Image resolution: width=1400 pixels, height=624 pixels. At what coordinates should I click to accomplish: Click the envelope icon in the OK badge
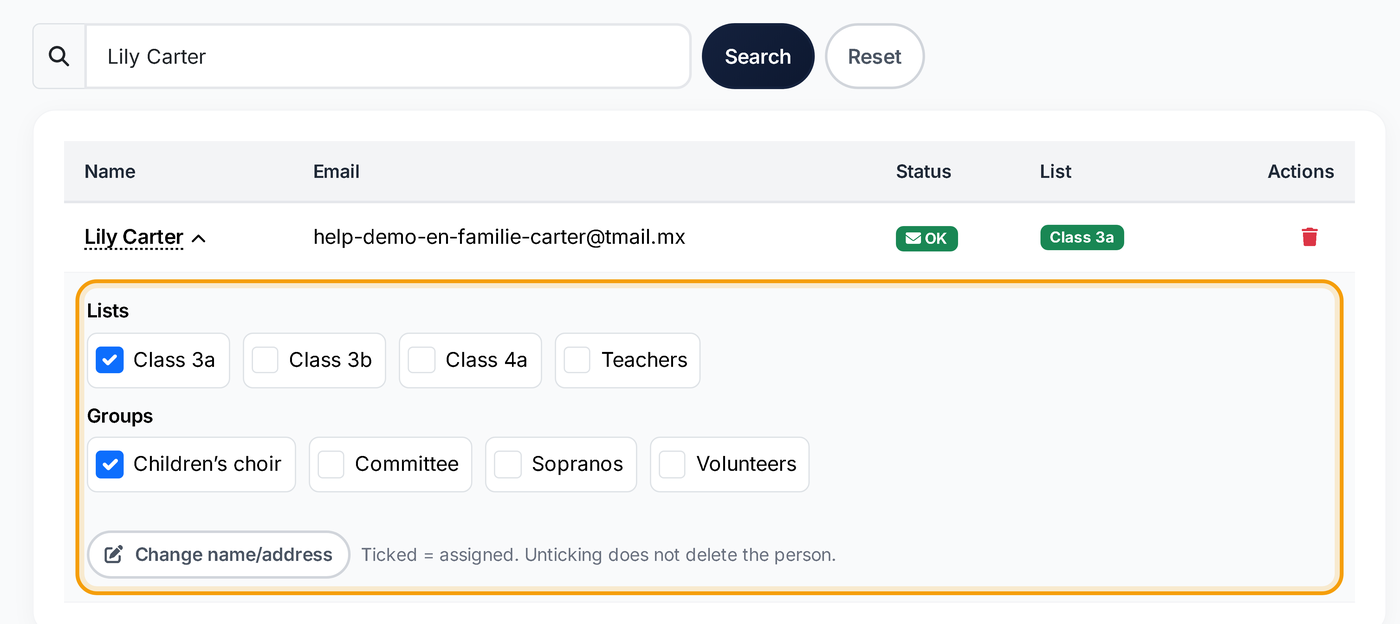click(x=913, y=238)
